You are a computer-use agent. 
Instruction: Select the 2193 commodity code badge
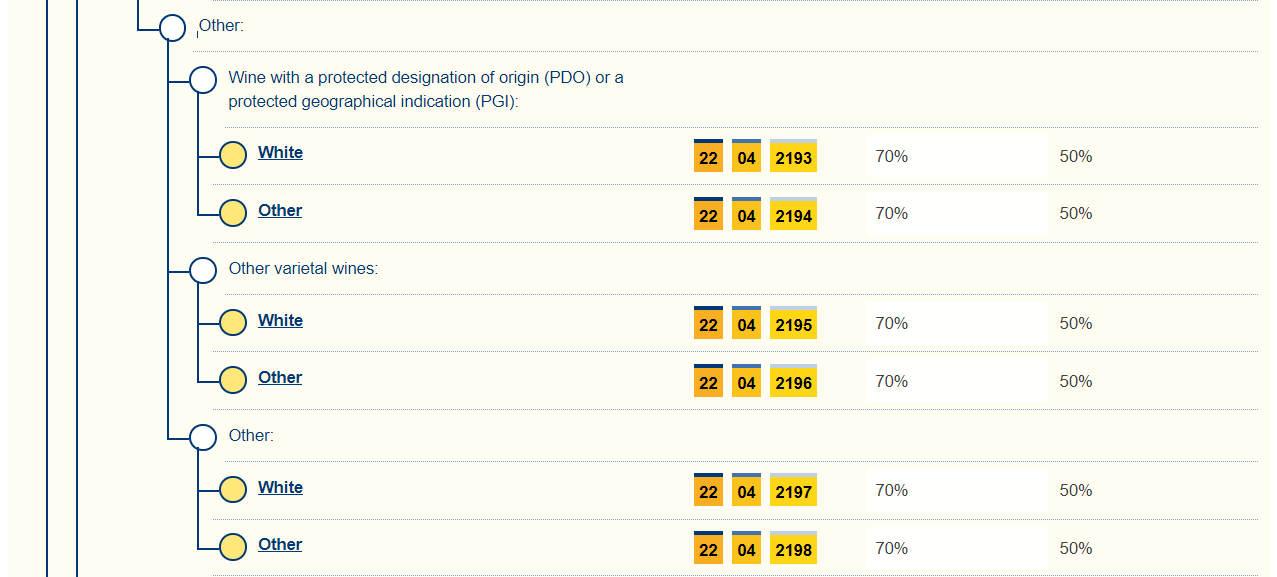coord(793,158)
